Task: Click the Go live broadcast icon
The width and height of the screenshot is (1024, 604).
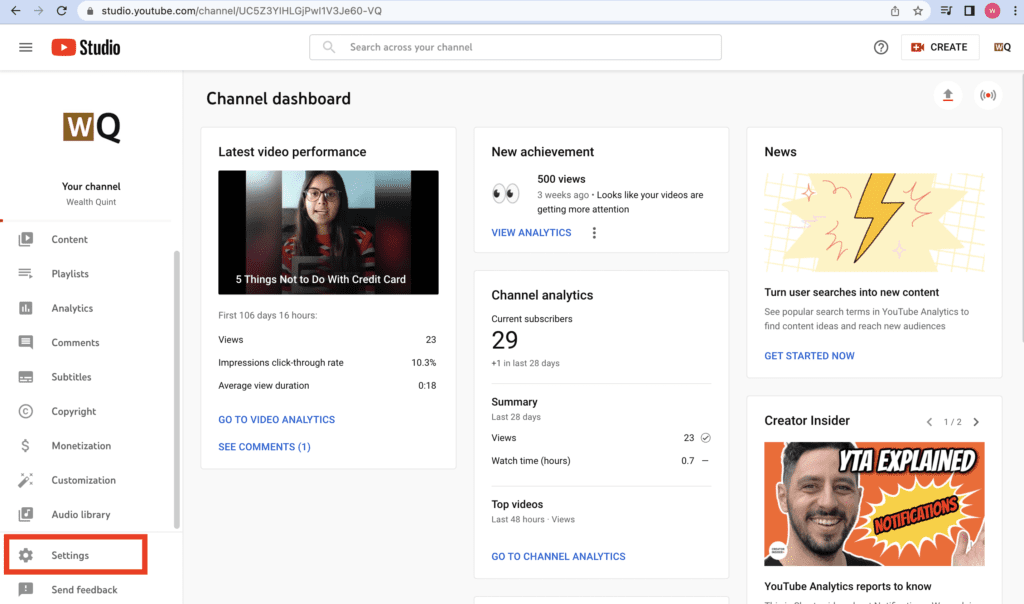Action: 987,95
